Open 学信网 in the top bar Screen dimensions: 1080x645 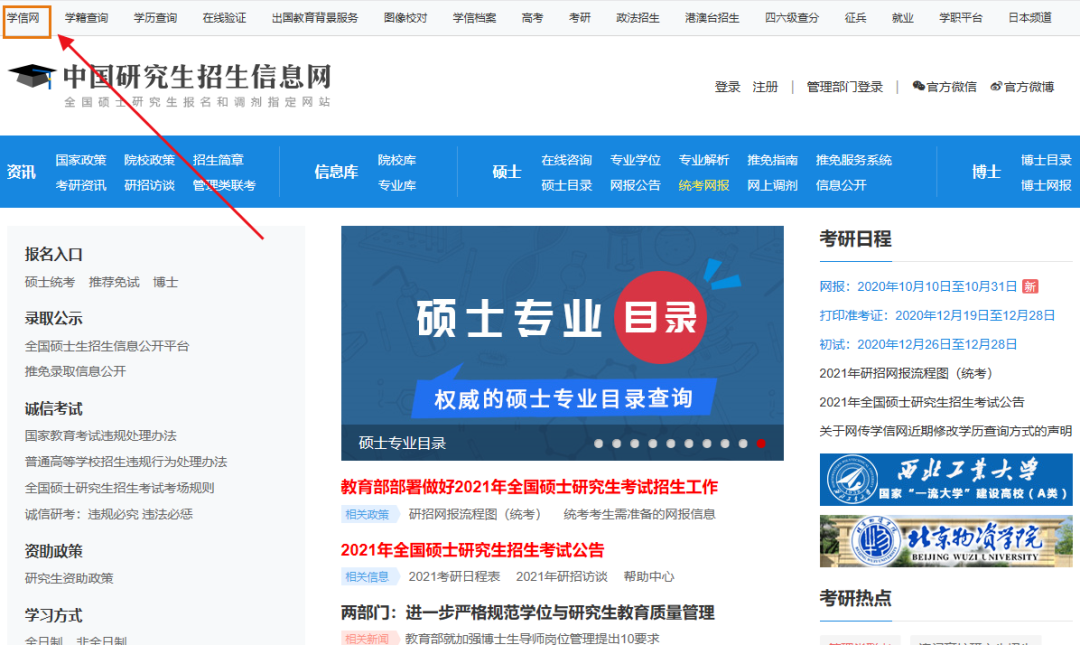point(24,18)
